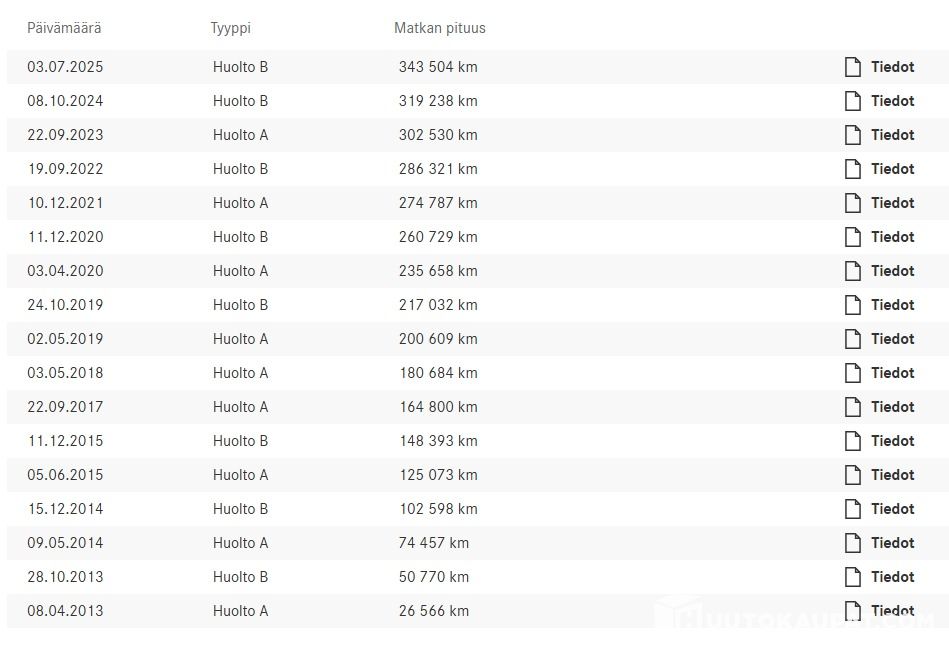Open Tiedot link for 10.12.2021 service

892,203
